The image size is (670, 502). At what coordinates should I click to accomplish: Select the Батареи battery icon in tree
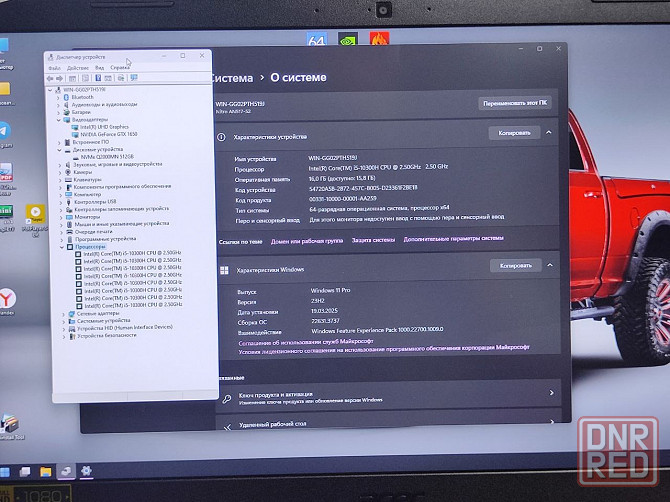[67, 112]
